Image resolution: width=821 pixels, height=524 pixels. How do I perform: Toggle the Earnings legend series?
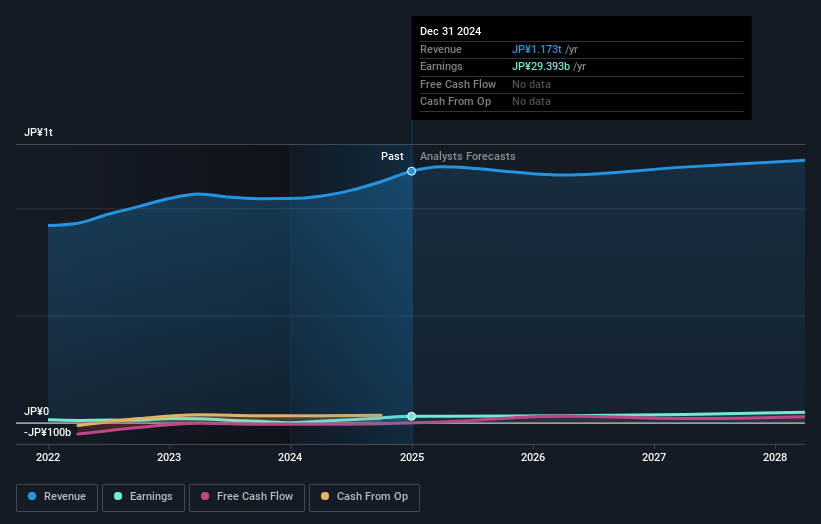click(143, 497)
